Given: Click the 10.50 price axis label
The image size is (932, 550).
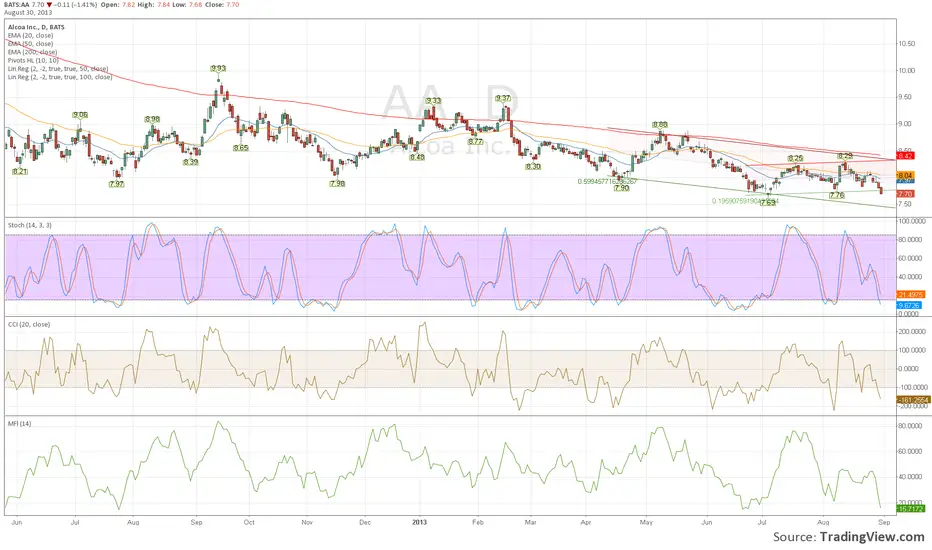Looking at the screenshot, I should pos(906,44).
